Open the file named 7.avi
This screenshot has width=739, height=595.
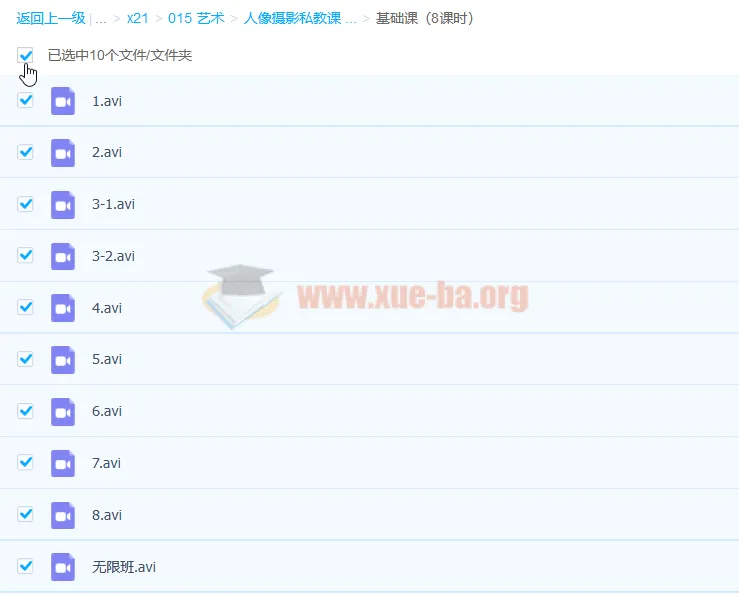coord(107,463)
